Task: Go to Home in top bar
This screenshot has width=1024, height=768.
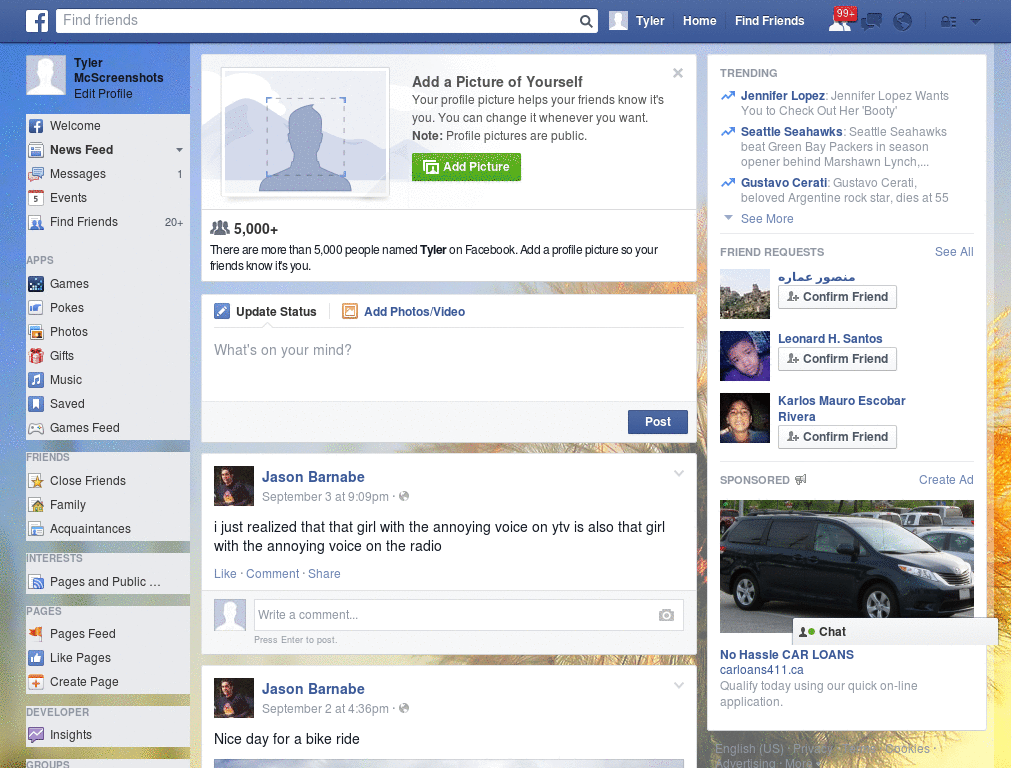Action: tap(699, 22)
